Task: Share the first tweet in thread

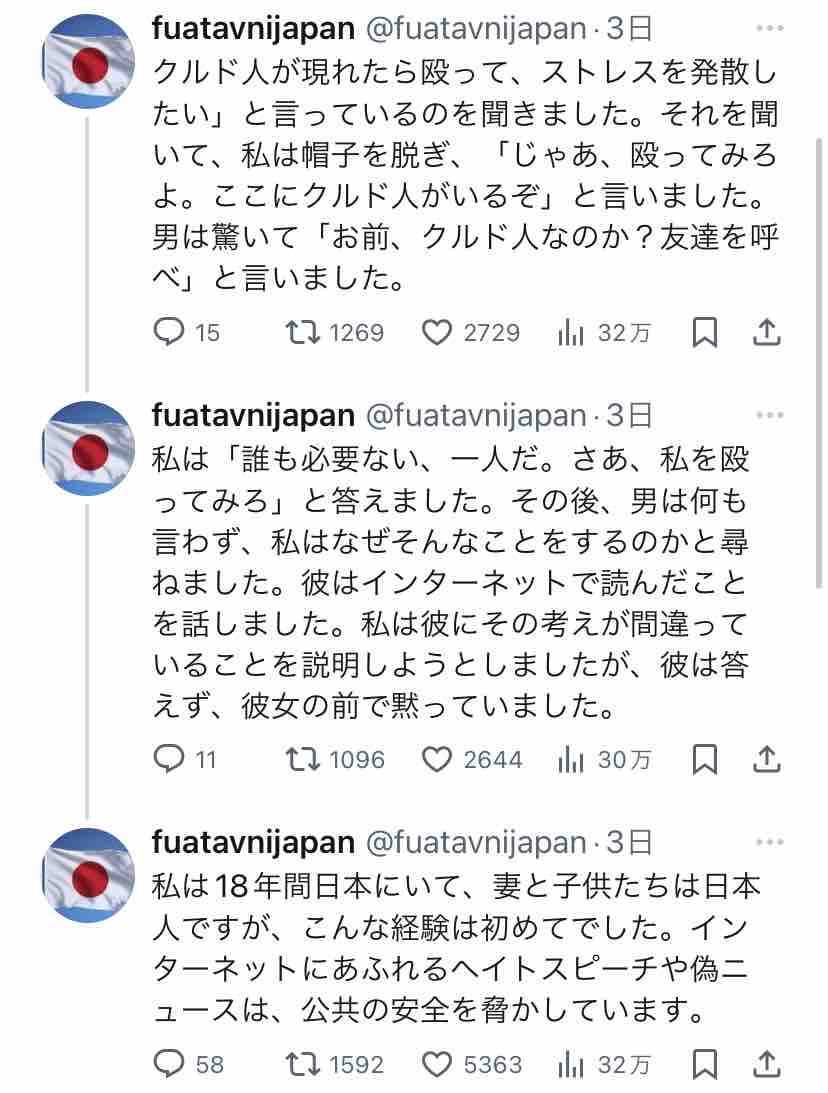Action: (x=767, y=332)
